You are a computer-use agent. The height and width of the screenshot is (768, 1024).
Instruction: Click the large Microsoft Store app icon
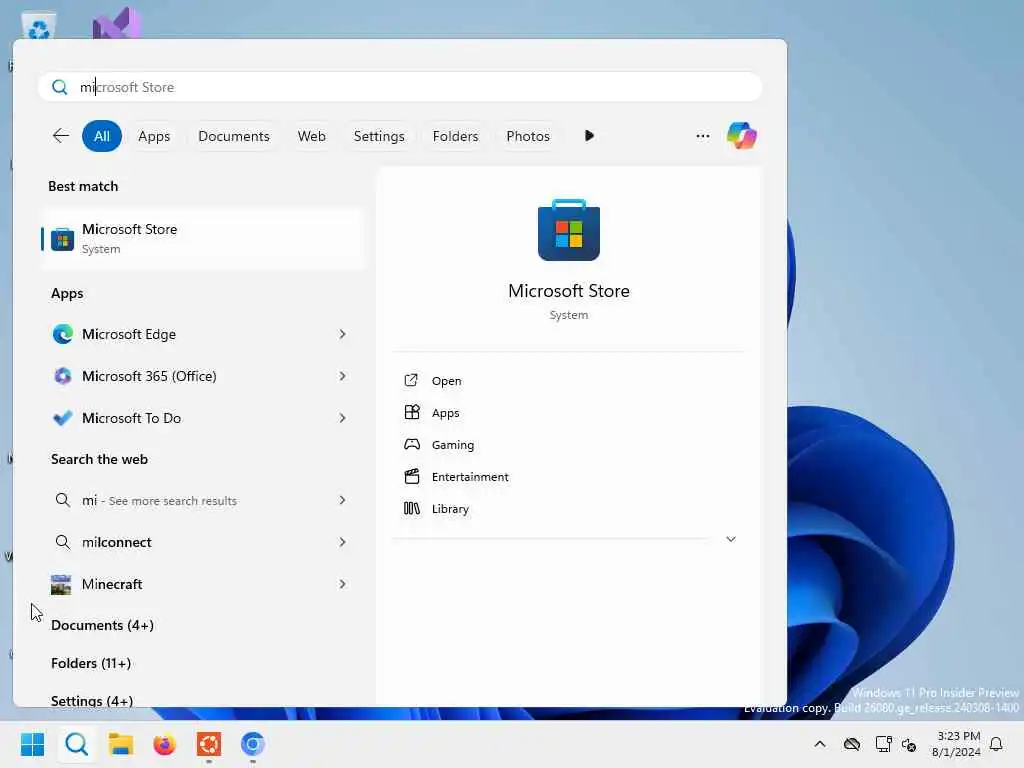(569, 230)
